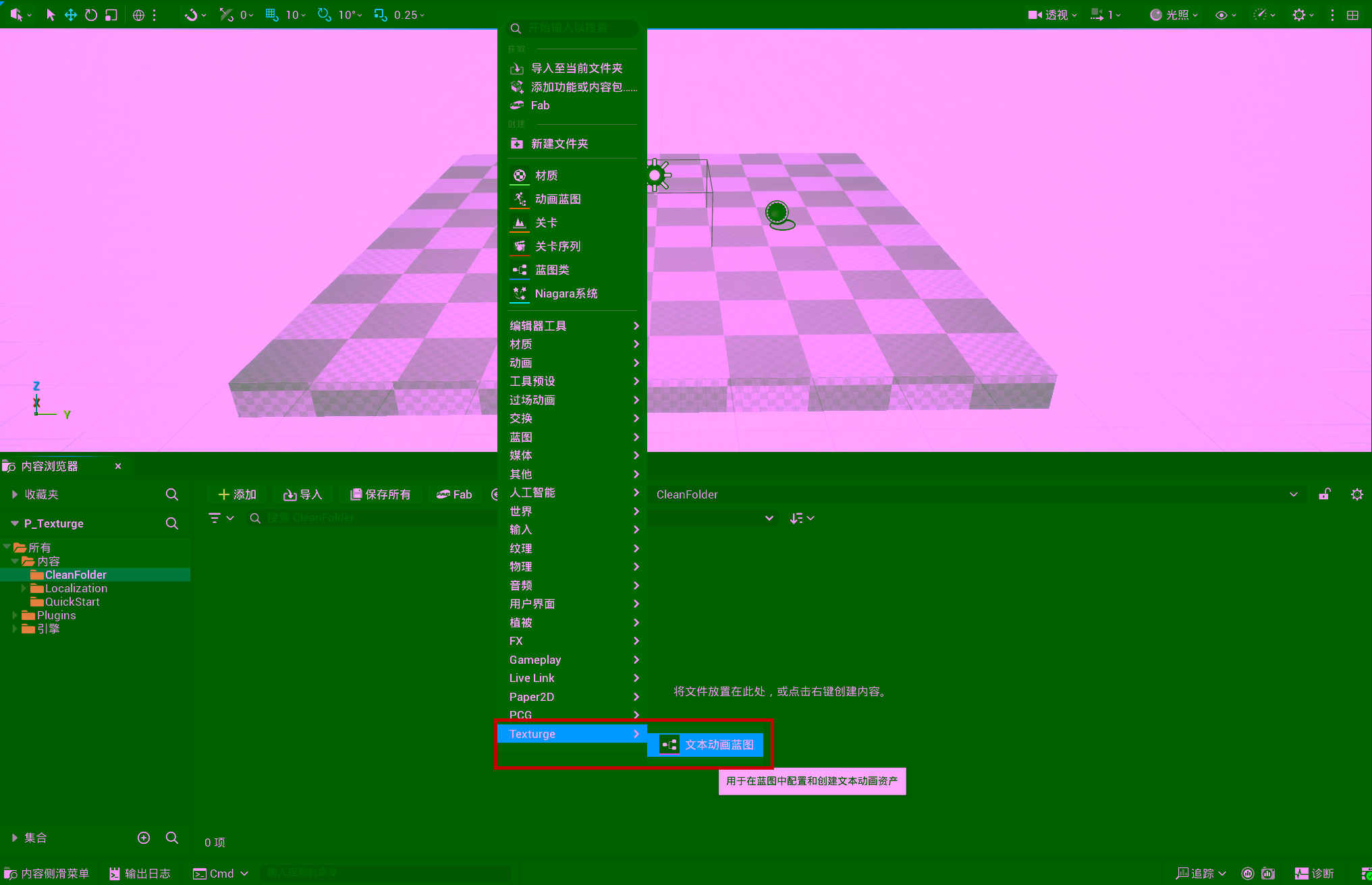Viewport: 1372px width, 885px height.
Task: Create a new 关卡 level asset
Action: click(x=572, y=223)
